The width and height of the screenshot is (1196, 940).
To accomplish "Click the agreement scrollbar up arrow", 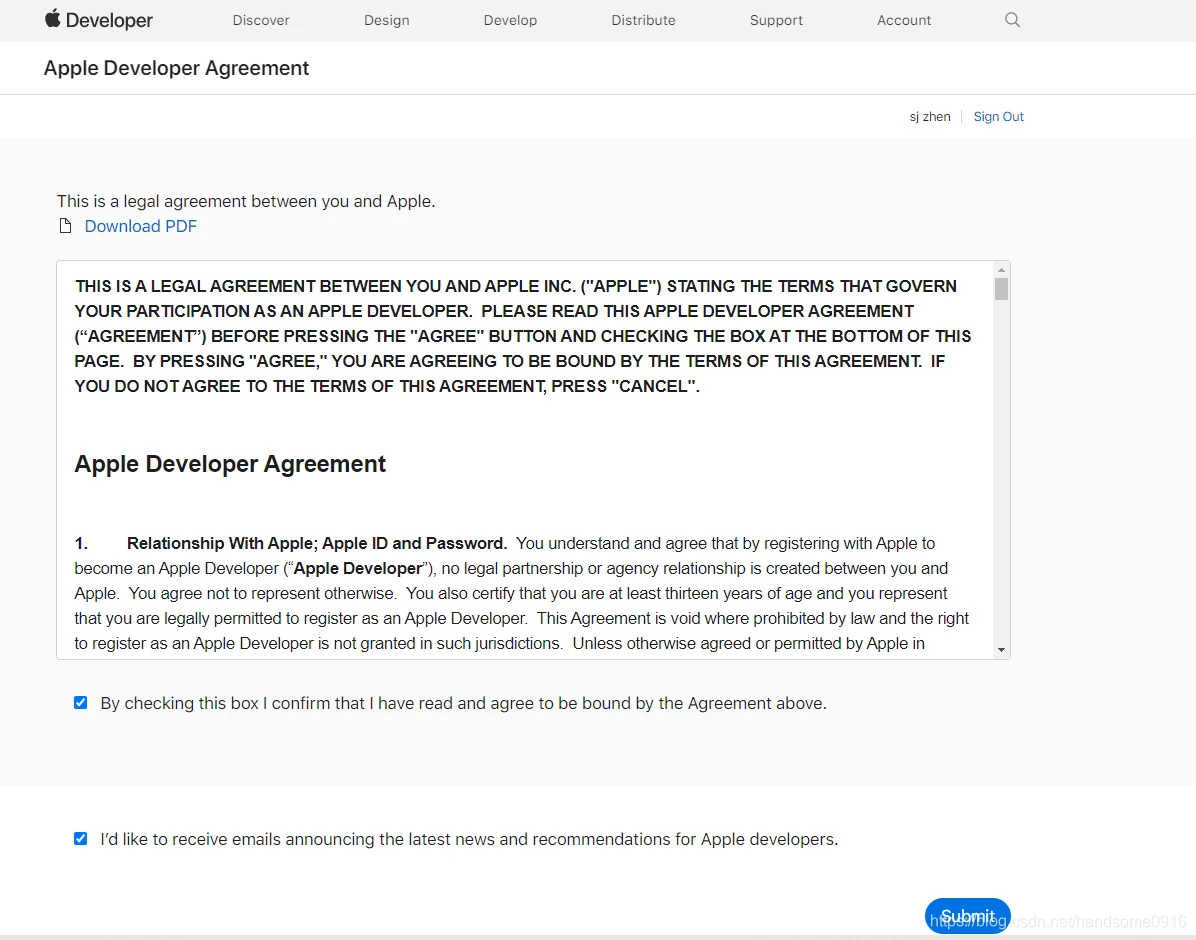I will click(x=1001, y=269).
